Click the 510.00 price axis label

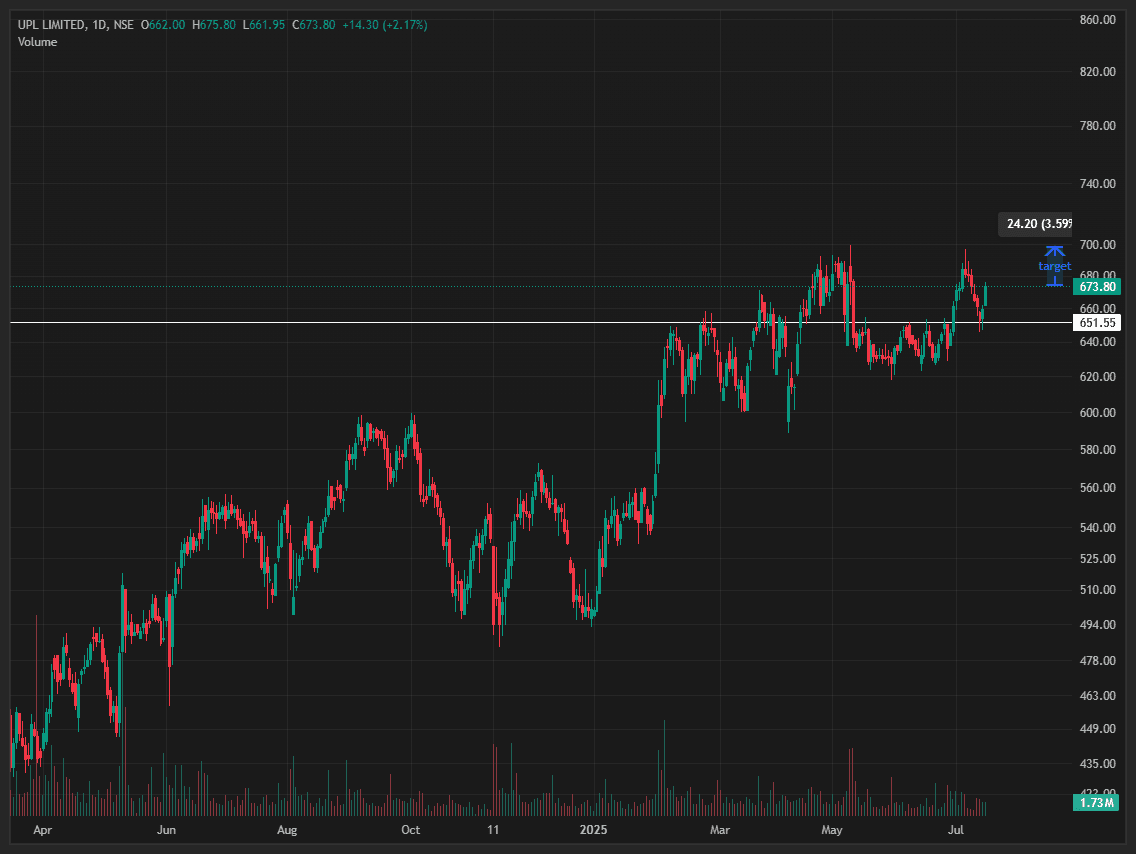tap(1098, 590)
